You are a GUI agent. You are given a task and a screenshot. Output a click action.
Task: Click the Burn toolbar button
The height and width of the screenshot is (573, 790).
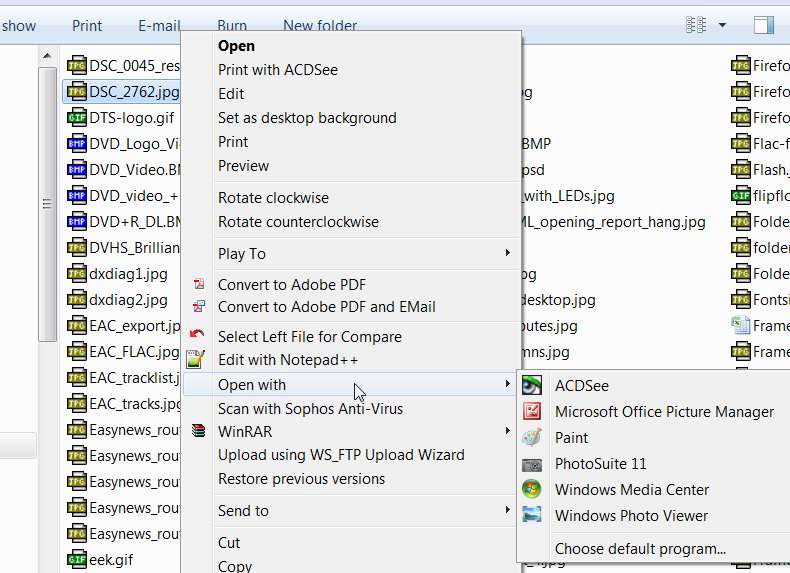232,25
